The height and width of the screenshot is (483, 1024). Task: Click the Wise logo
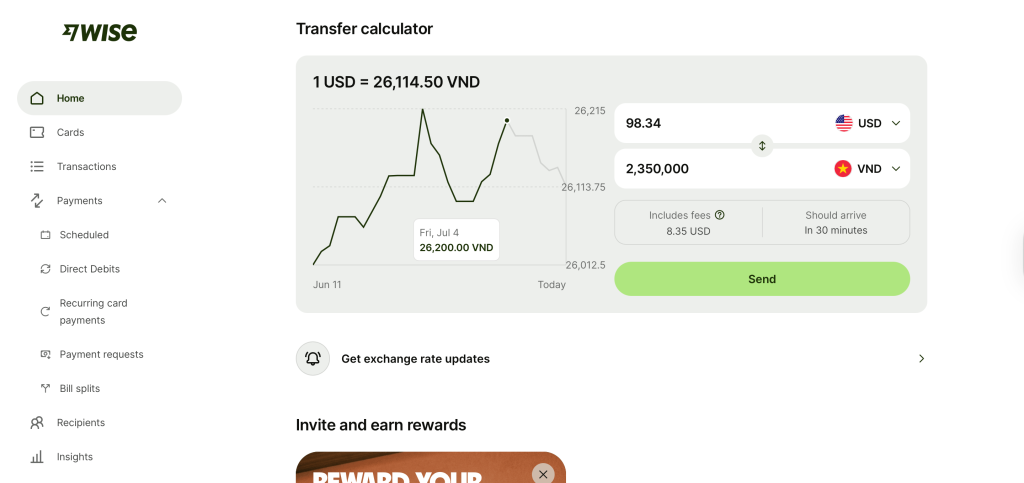click(x=99, y=32)
